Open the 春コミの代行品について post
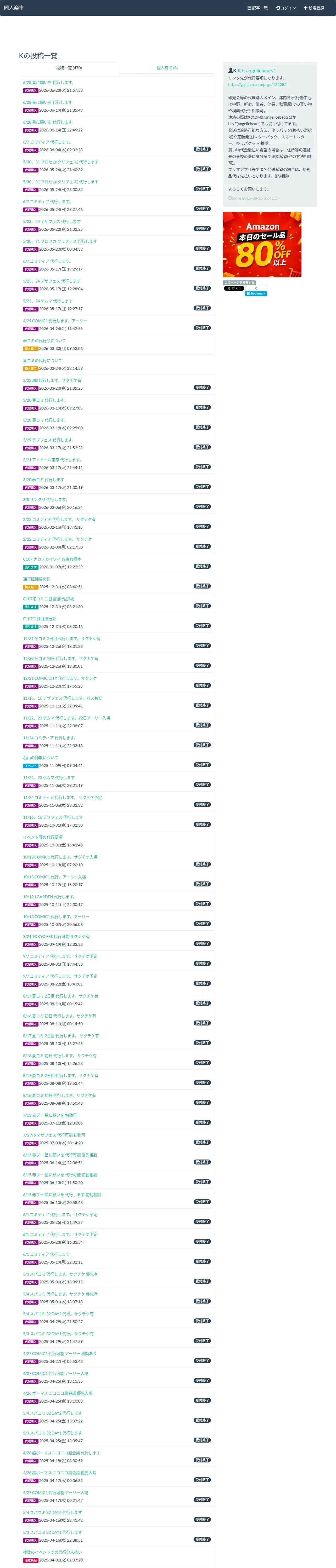The width and height of the screenshot is (336, 1568). pyautogui.click(x=44, y=340)
